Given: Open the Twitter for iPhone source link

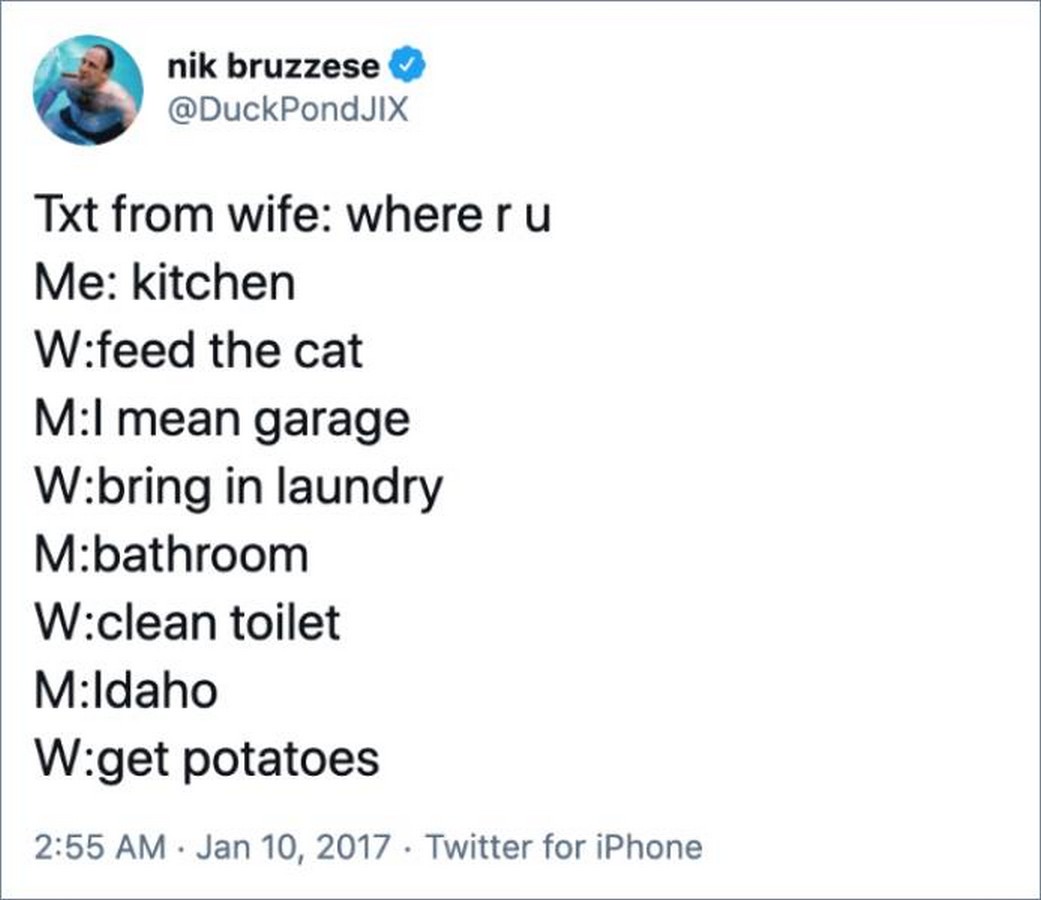Looking at the screenshot, I should pos(564,847).
